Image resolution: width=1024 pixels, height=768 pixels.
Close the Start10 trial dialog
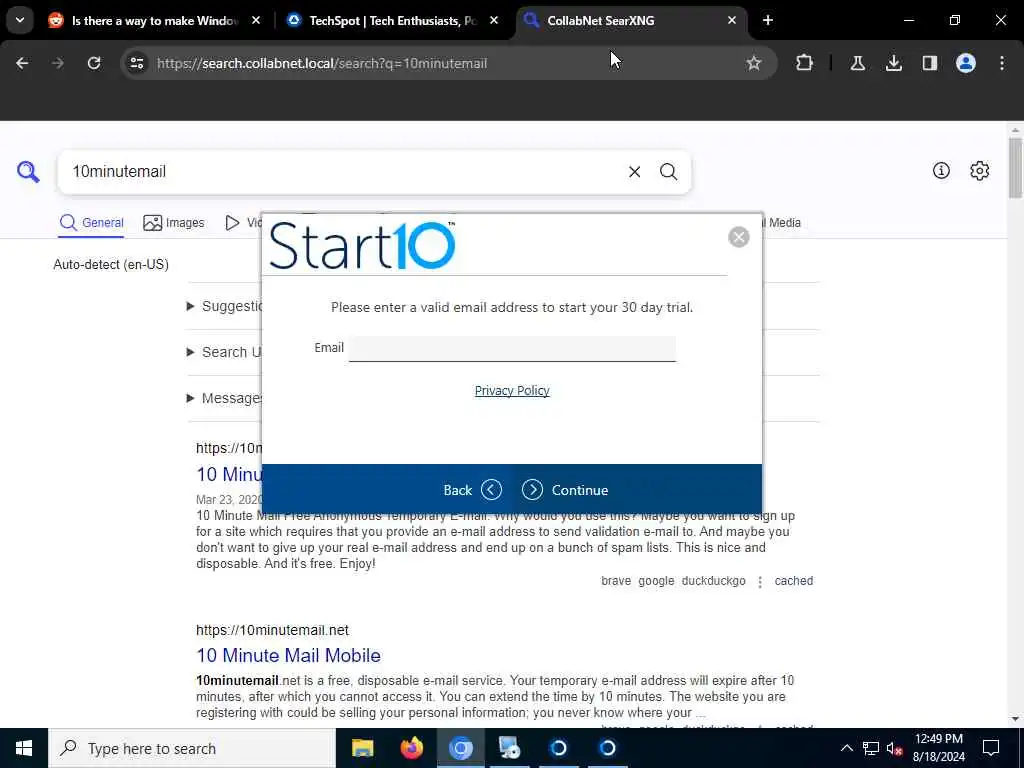(739, 237)
